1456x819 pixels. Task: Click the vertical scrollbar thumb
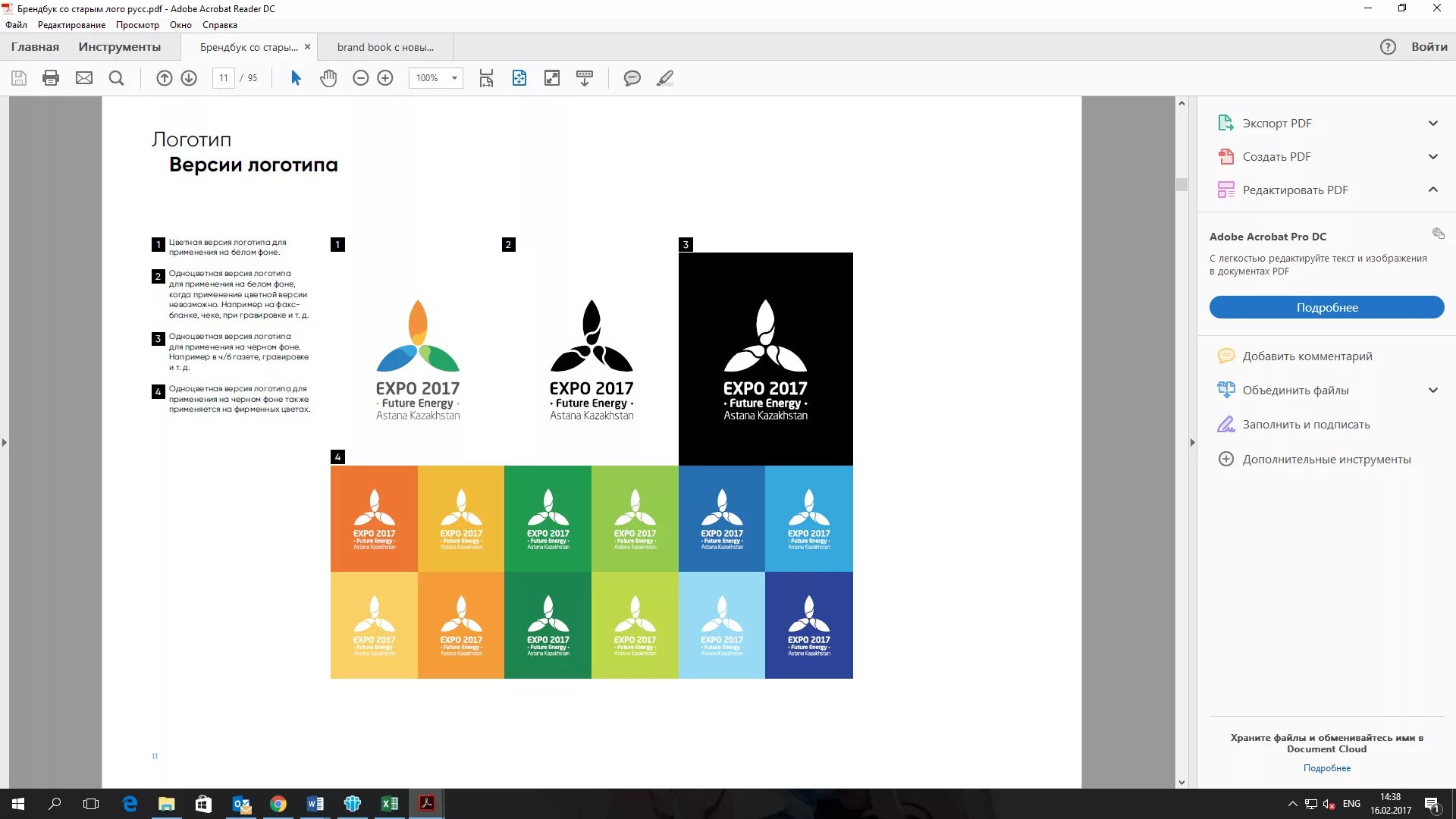point(1181,184)
